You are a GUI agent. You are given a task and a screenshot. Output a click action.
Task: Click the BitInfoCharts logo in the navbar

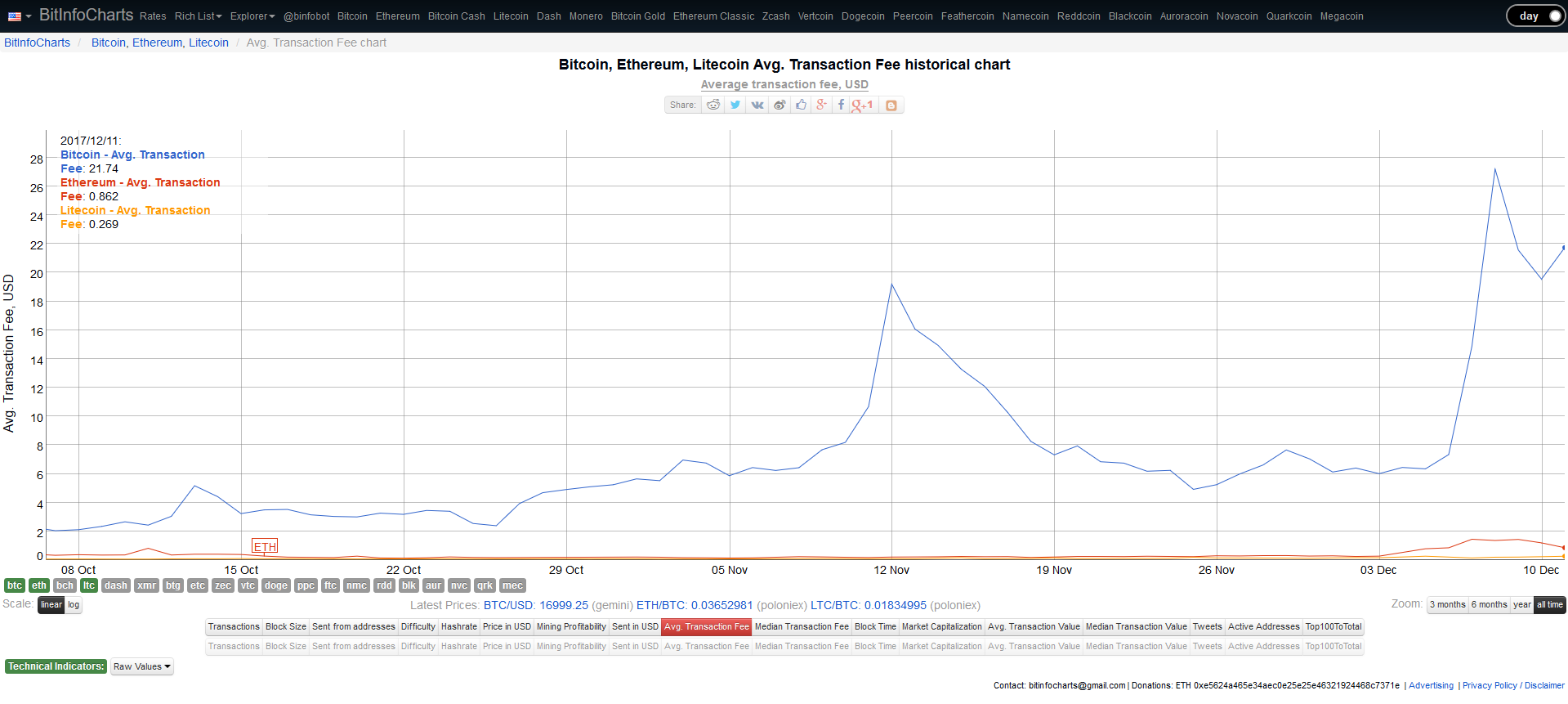86,15
